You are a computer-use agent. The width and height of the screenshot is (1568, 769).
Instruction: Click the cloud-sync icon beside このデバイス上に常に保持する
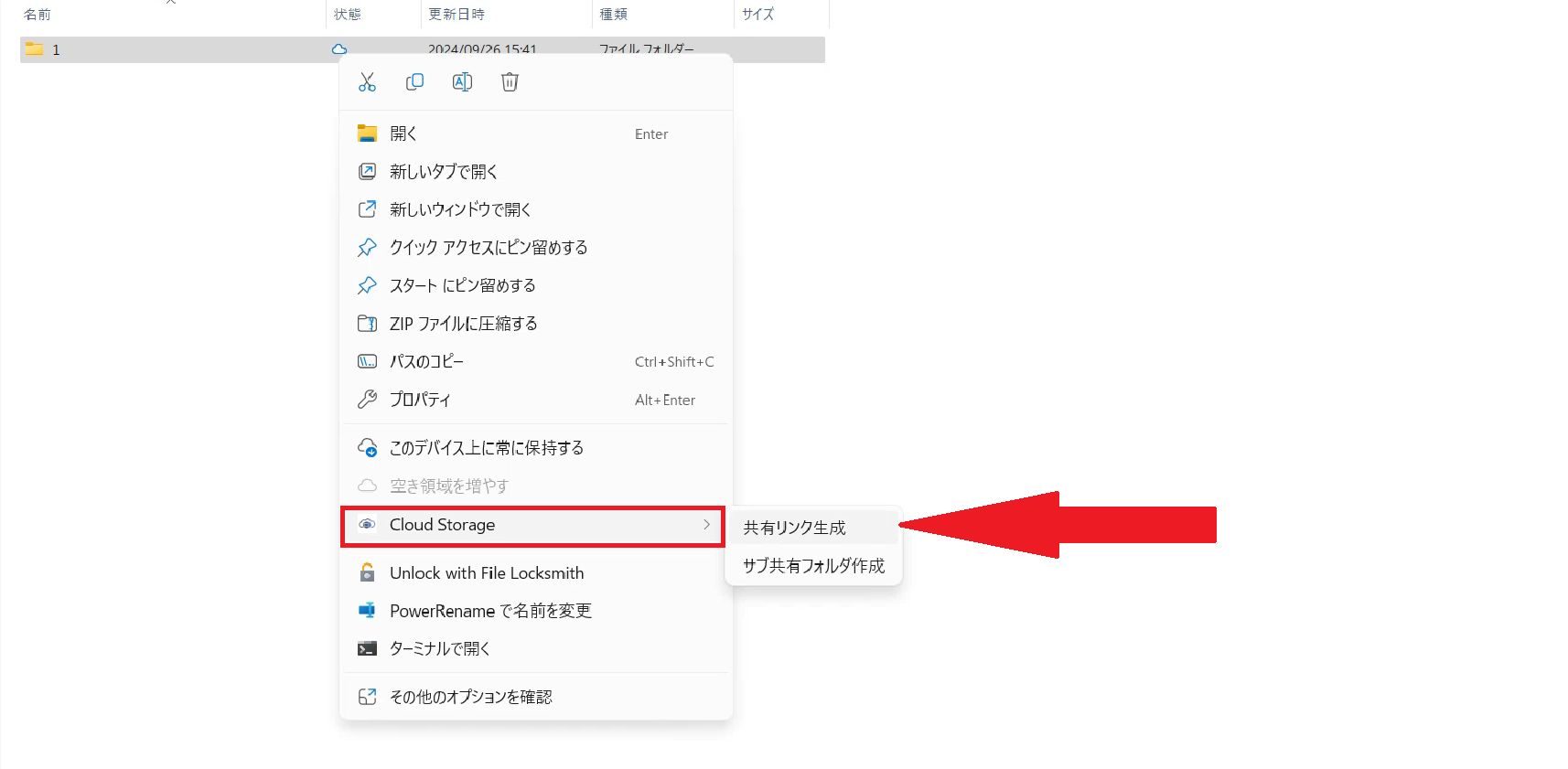point(367,448)
